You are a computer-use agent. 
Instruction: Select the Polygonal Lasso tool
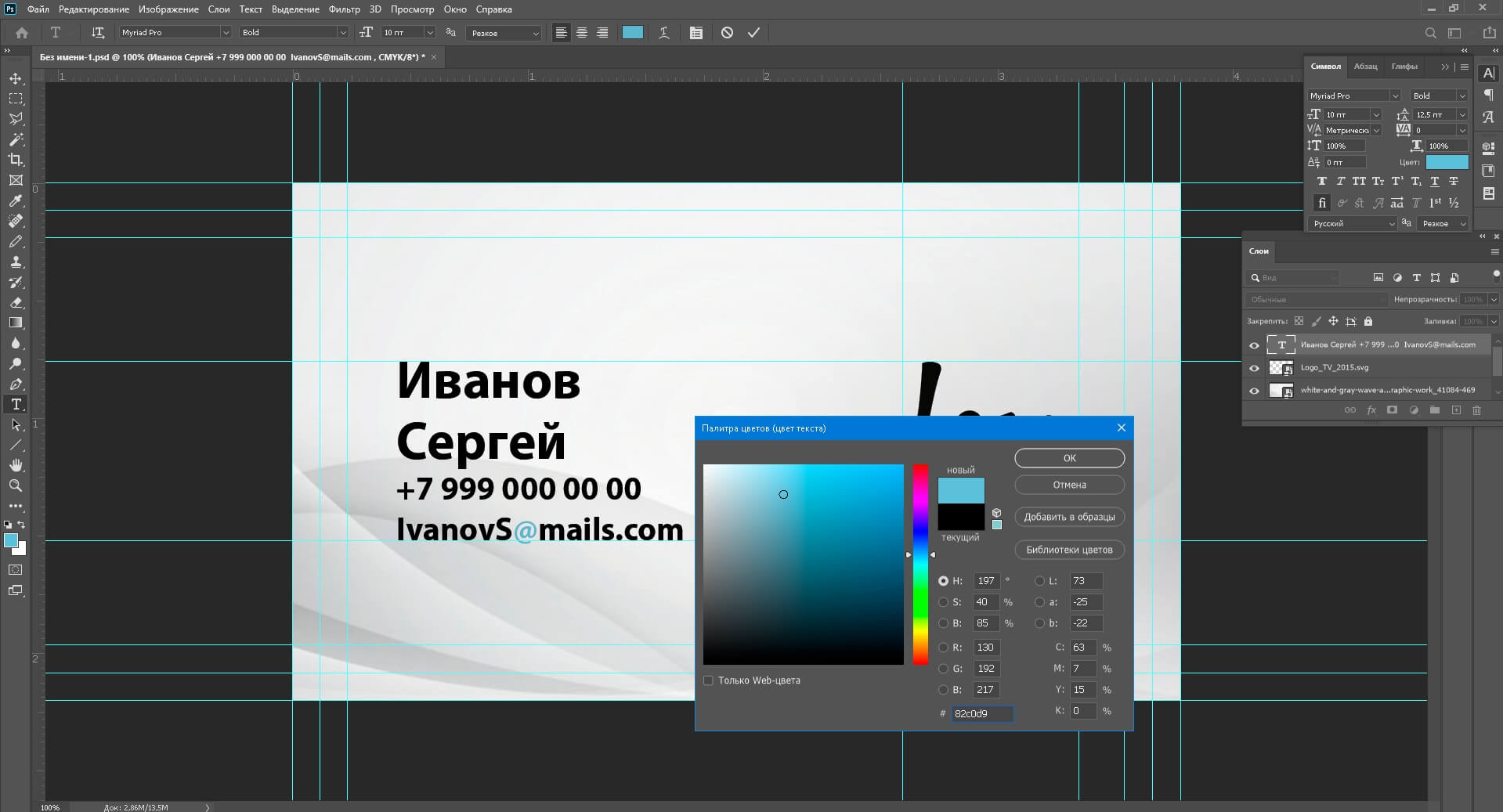(x=16, y=119)
